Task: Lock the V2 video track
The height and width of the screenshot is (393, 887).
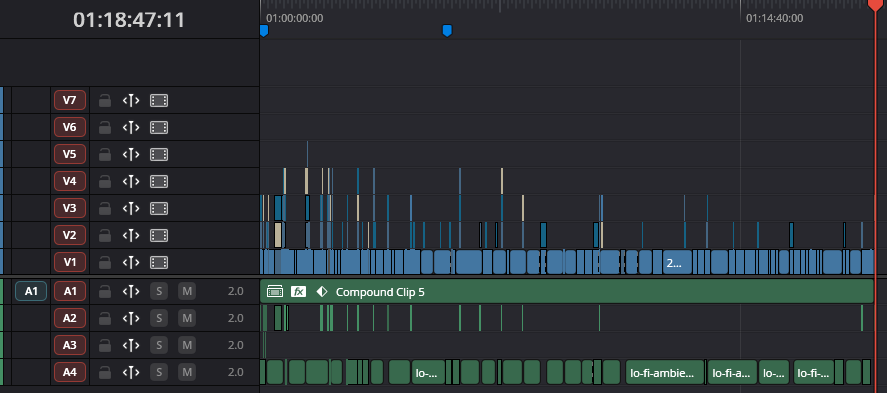Action: 105,235
